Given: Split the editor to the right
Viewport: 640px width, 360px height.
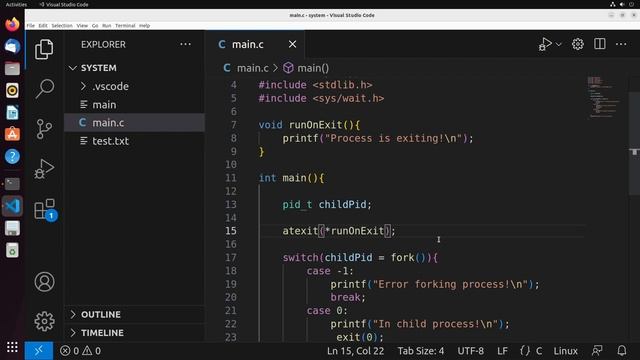Looking at the screenshot, I should point(600,44).
